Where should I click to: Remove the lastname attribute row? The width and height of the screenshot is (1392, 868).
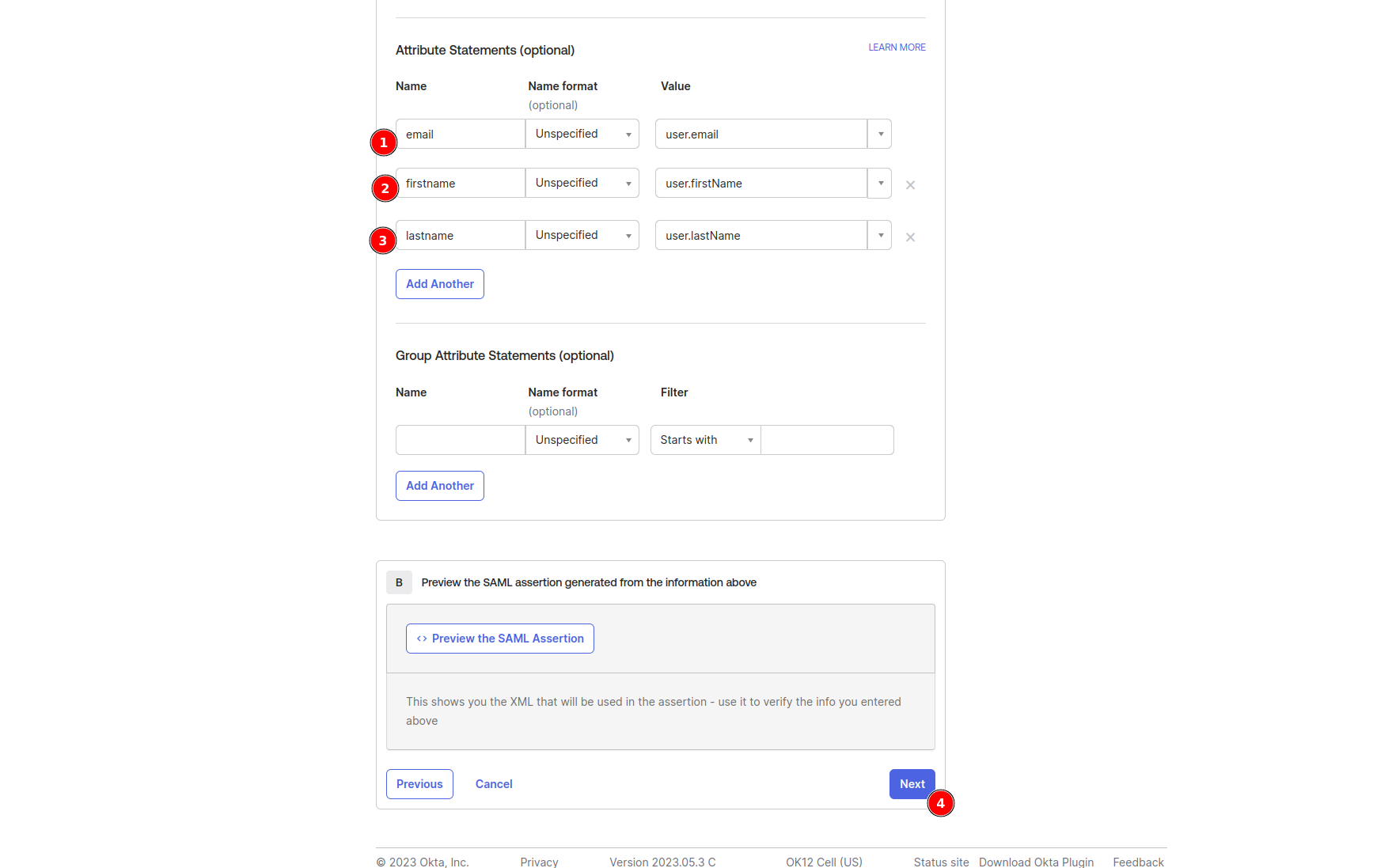pyautogui.click(x=910, y=237)
